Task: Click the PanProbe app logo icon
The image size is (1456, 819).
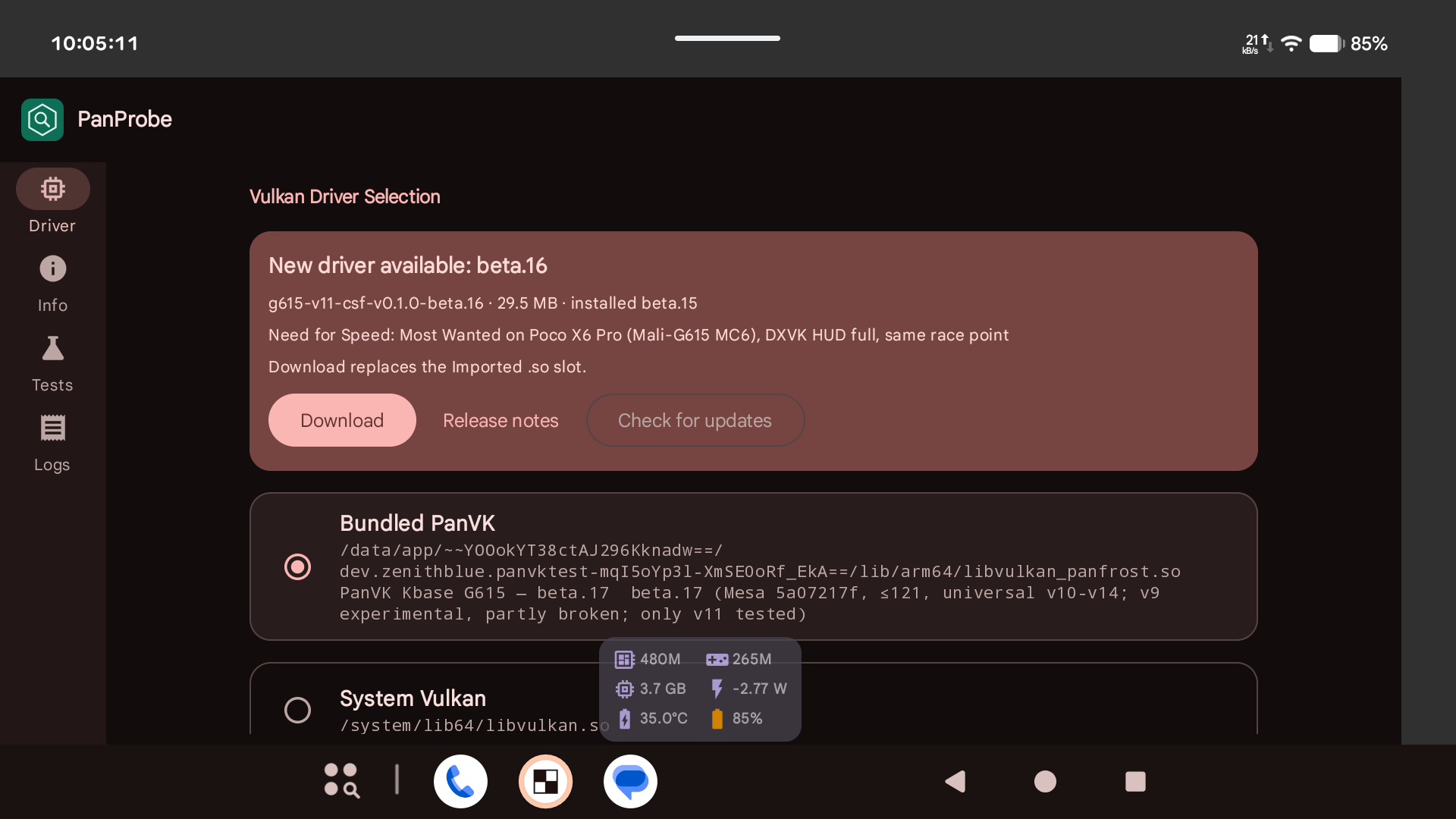Action: coord(42,119)
